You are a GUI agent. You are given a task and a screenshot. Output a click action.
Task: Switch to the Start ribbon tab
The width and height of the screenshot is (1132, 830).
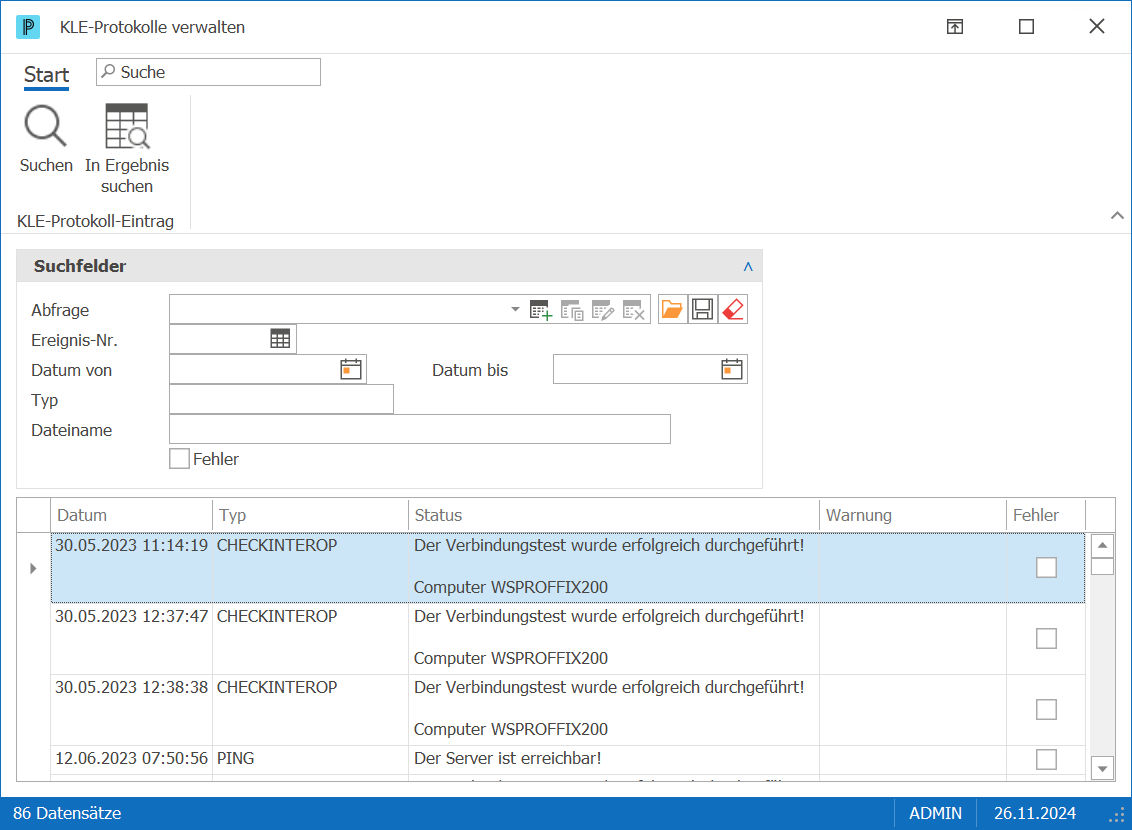(x=46, y=75)
